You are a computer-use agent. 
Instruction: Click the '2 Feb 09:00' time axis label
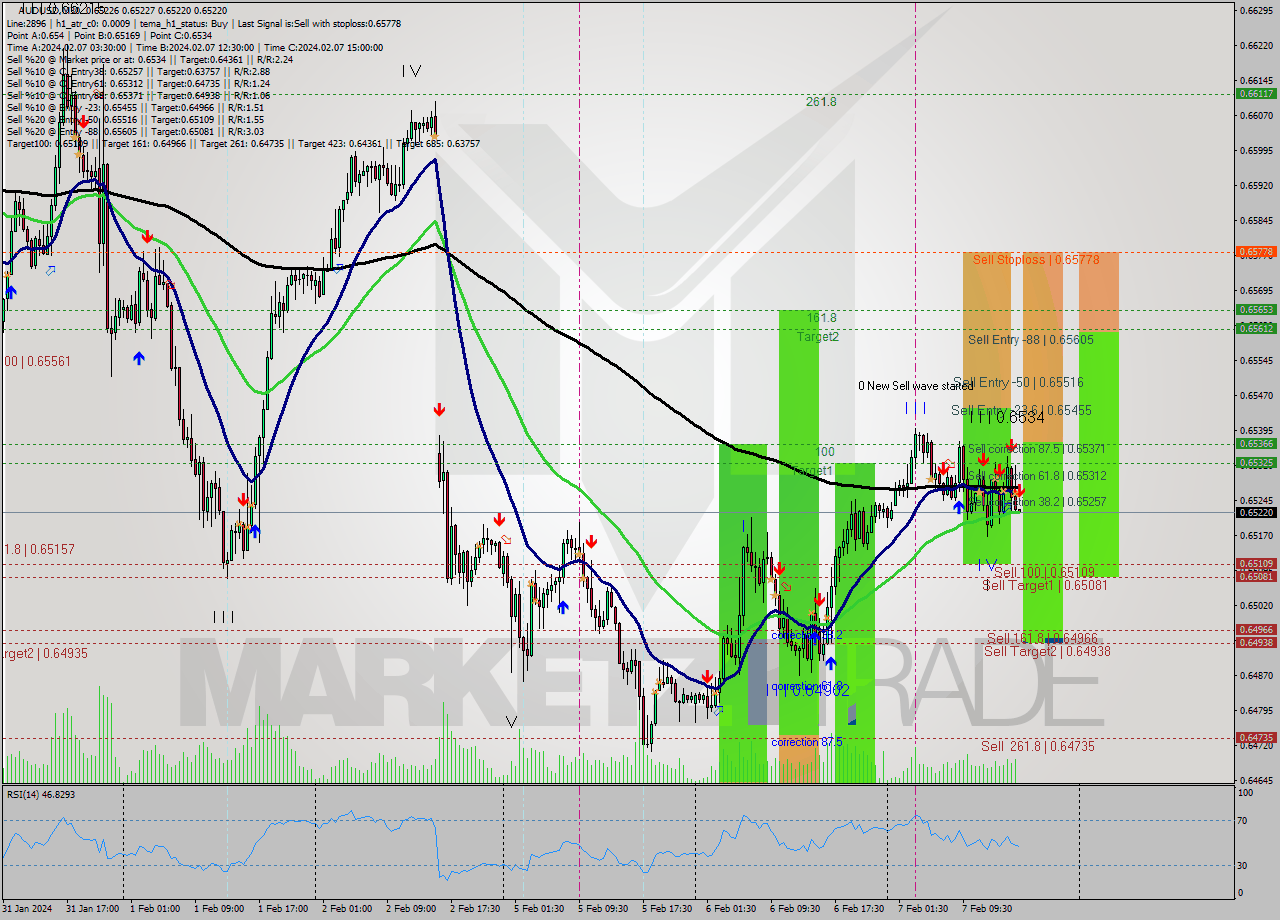(x=411, y=909)
